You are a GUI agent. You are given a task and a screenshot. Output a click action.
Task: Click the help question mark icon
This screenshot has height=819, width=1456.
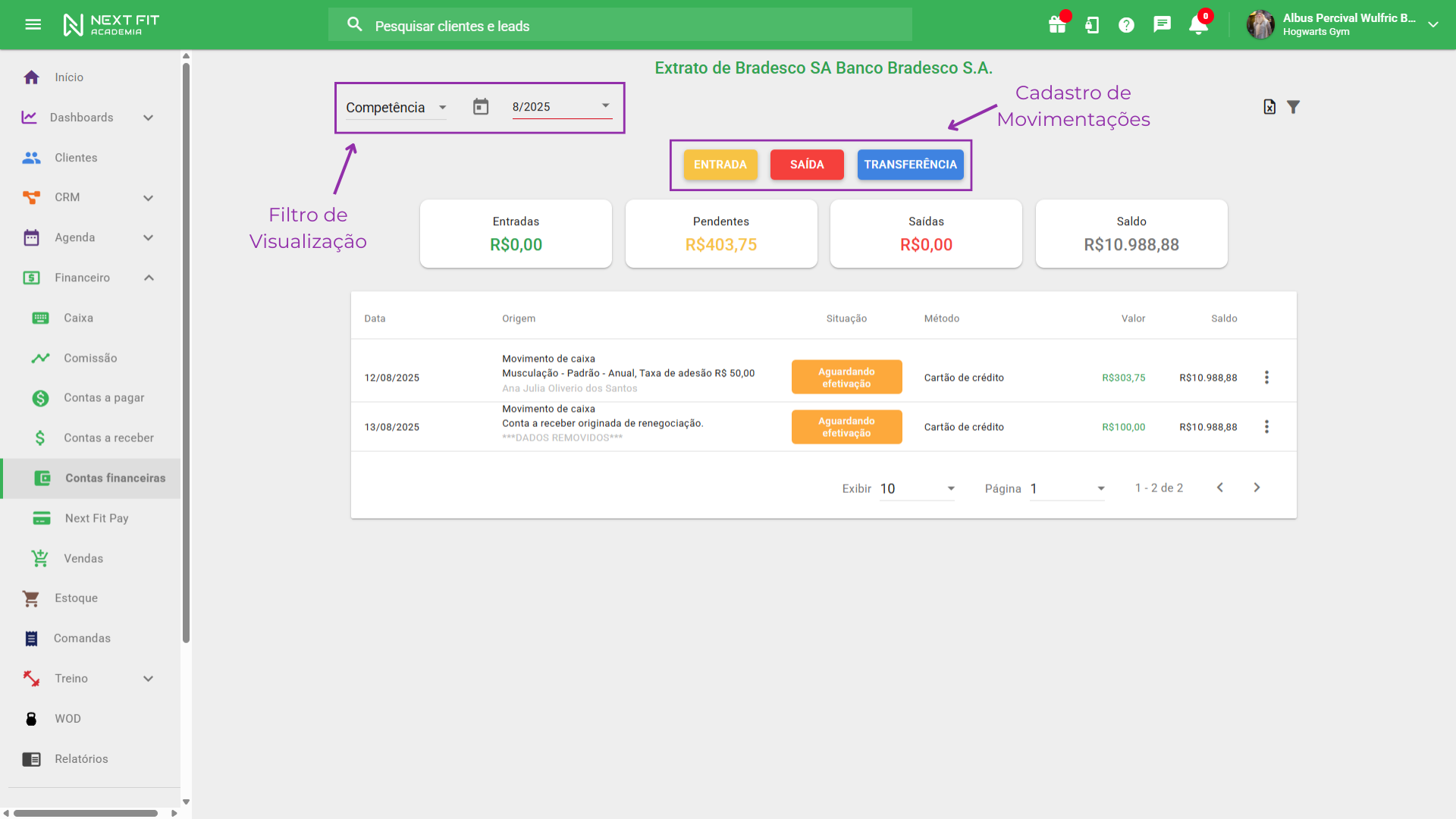tap(1126, 25)
